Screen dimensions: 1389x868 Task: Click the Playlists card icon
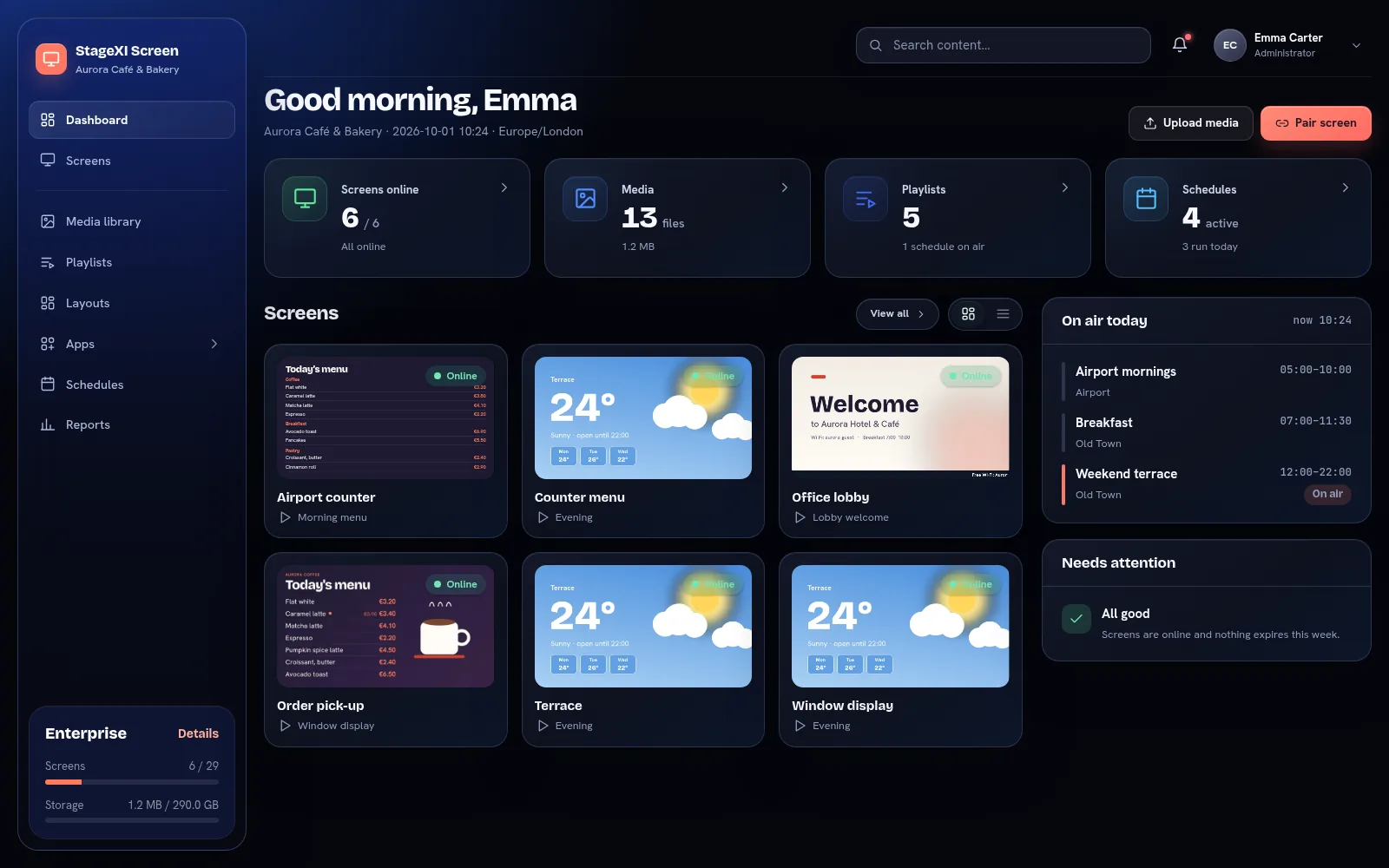(866, 199)
